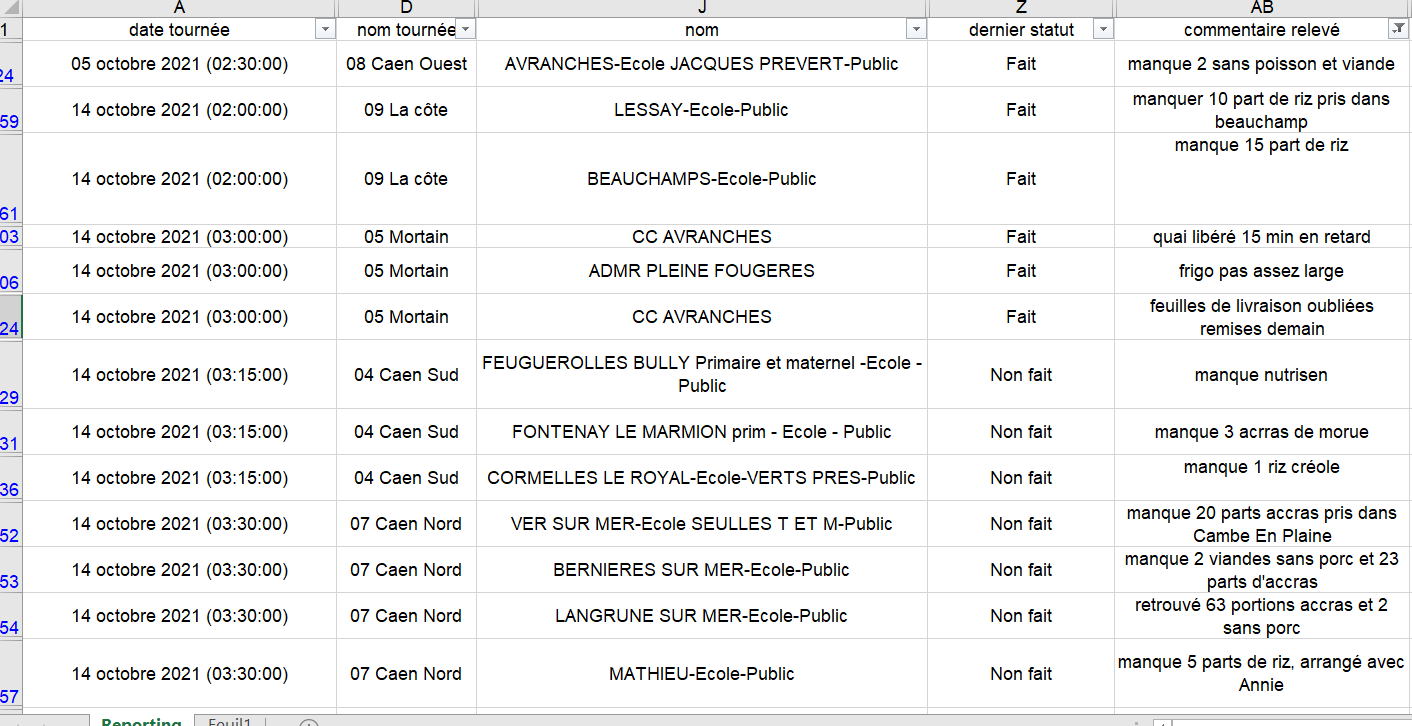Select comment 'manque 2 sans poisson et viande'
The width and height of the screenshot is (1412, 726).
(x=1262, y=64)
